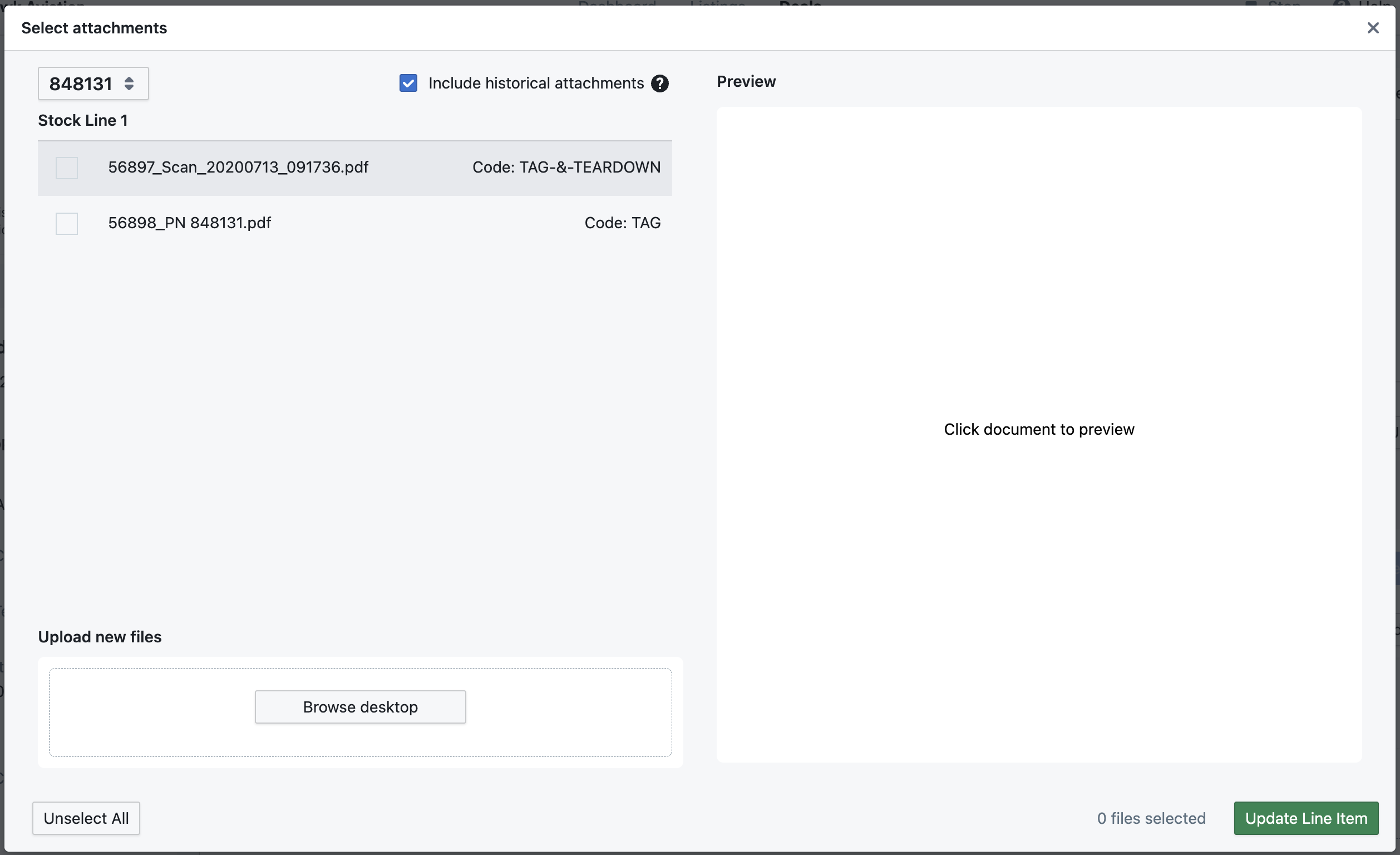The height and width of the screenshot is (855, 1400).
Task: Click the 'Include historical attachments' label text
Action: pos(536,83)
